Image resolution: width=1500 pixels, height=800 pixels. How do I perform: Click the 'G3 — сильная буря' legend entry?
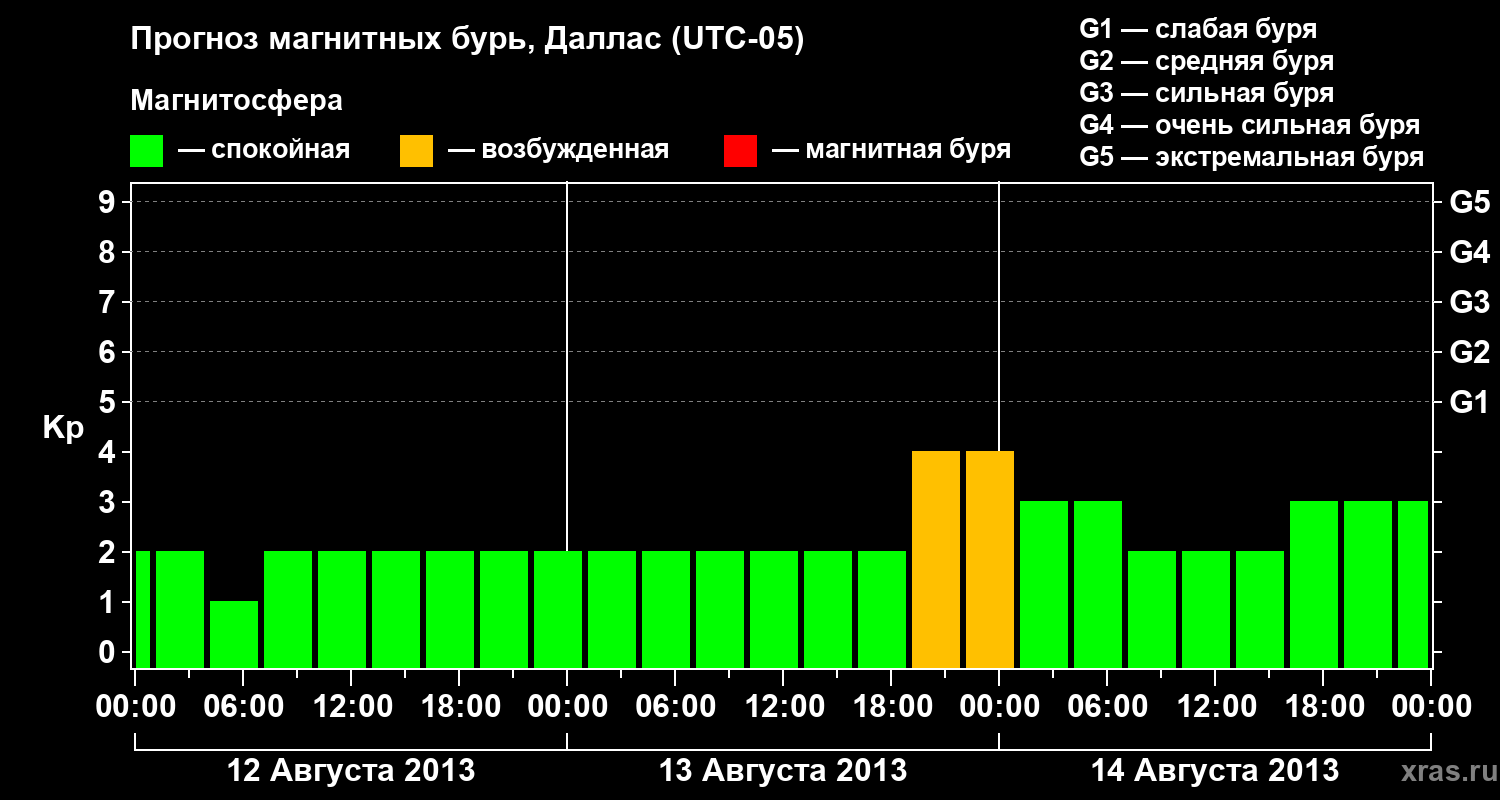(x=1206, y=93)
